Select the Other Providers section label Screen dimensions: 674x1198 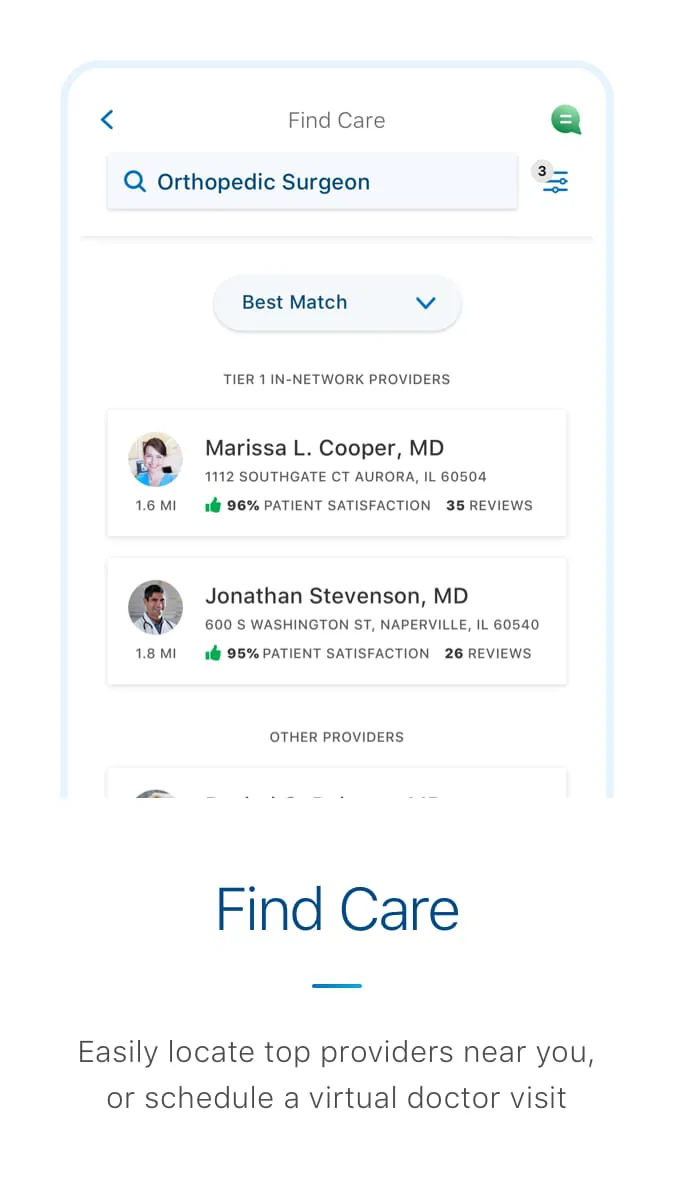coord(336,737)
